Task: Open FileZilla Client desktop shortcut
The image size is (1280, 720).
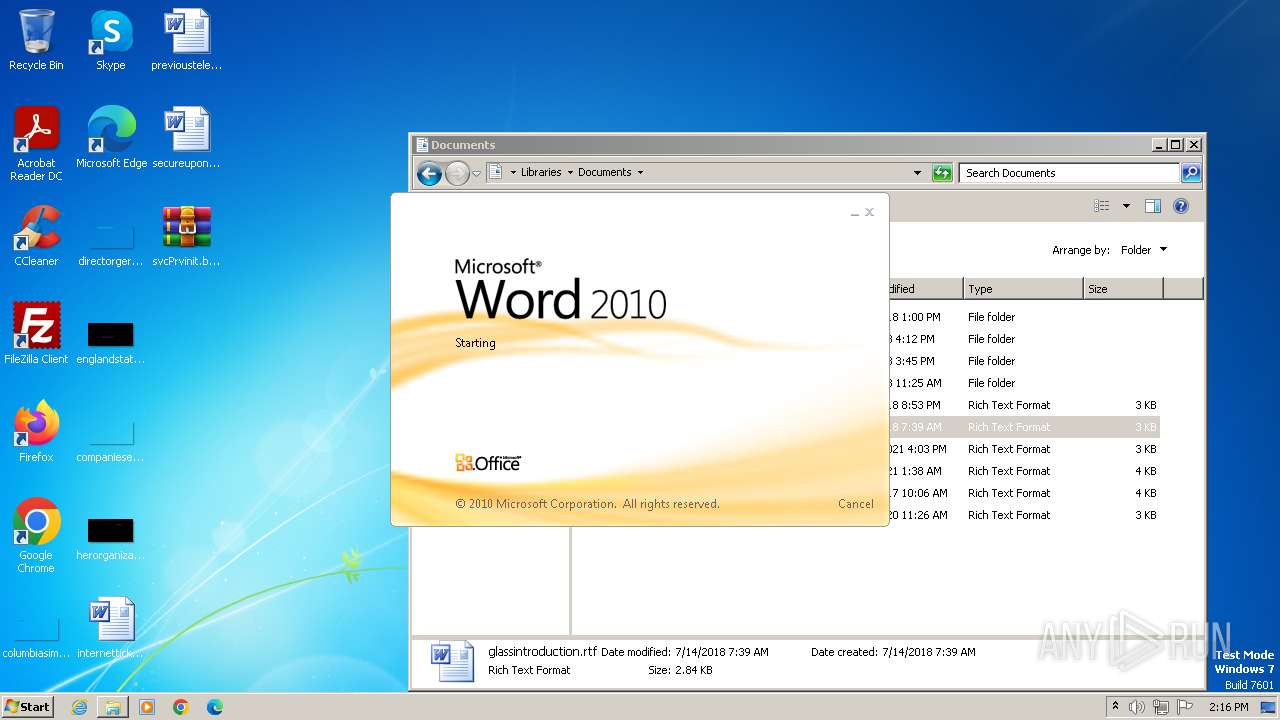Action: (36, 333)
